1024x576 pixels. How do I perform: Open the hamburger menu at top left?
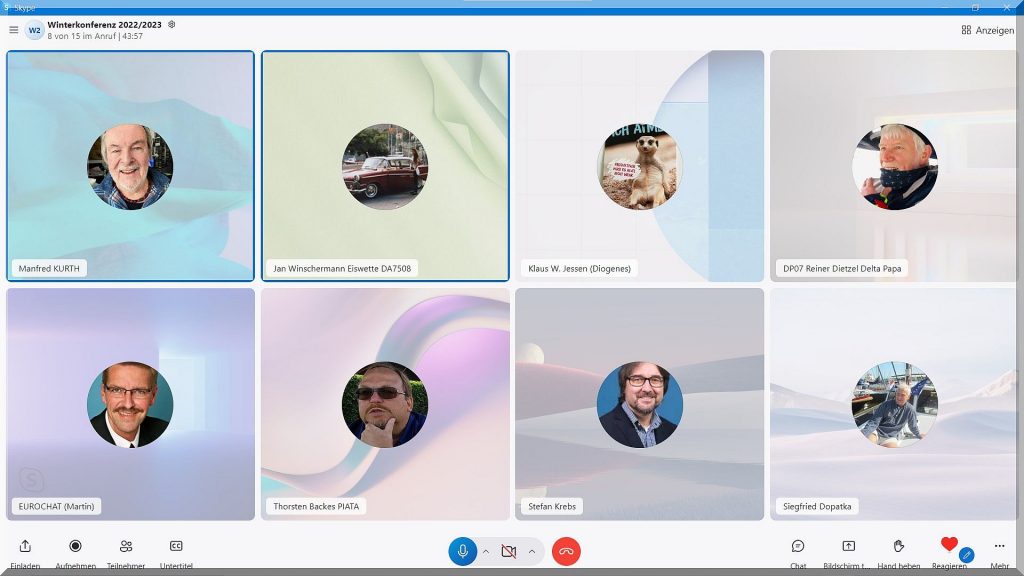(x=13, y=30)
